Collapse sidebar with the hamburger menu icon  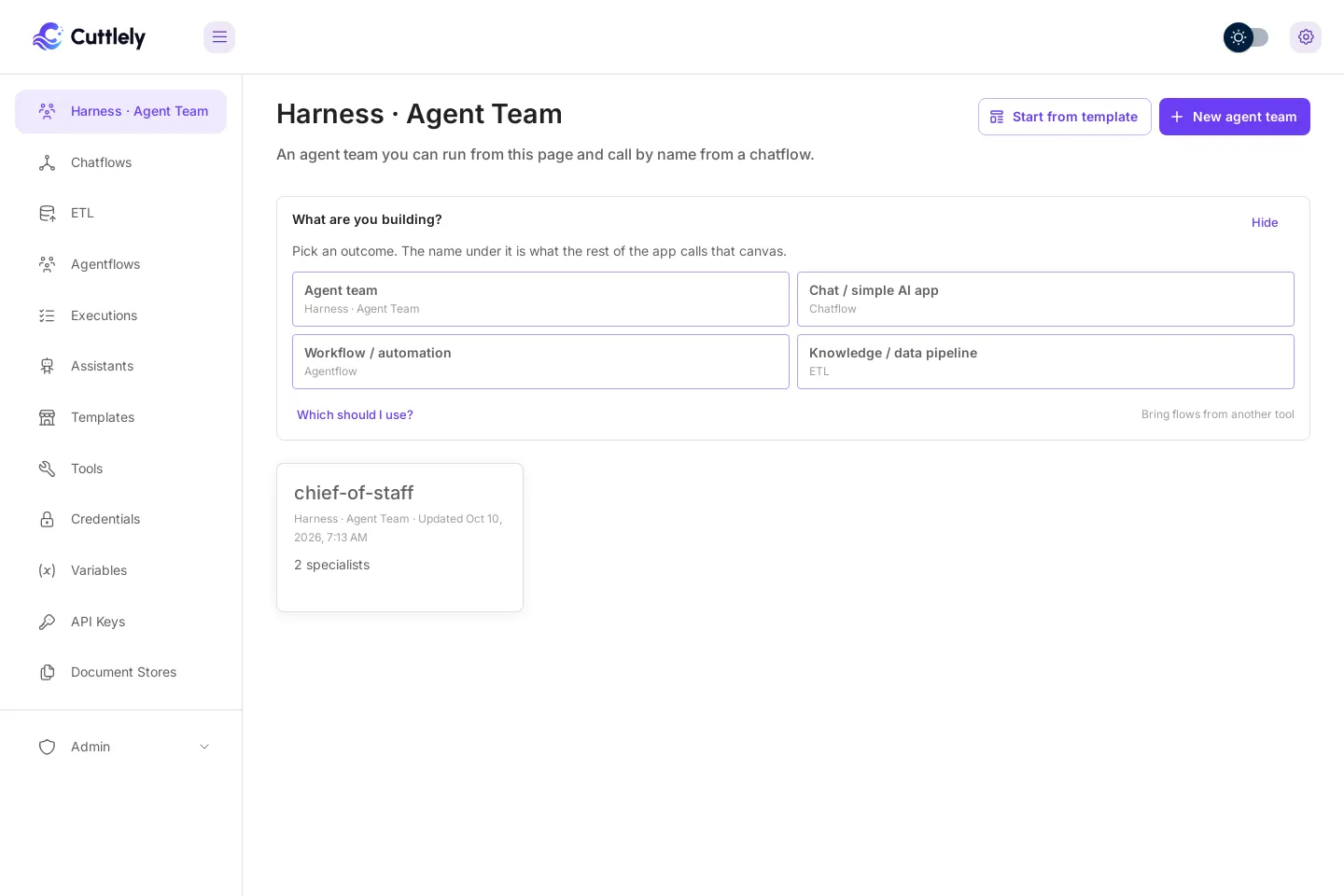point(219,37)
